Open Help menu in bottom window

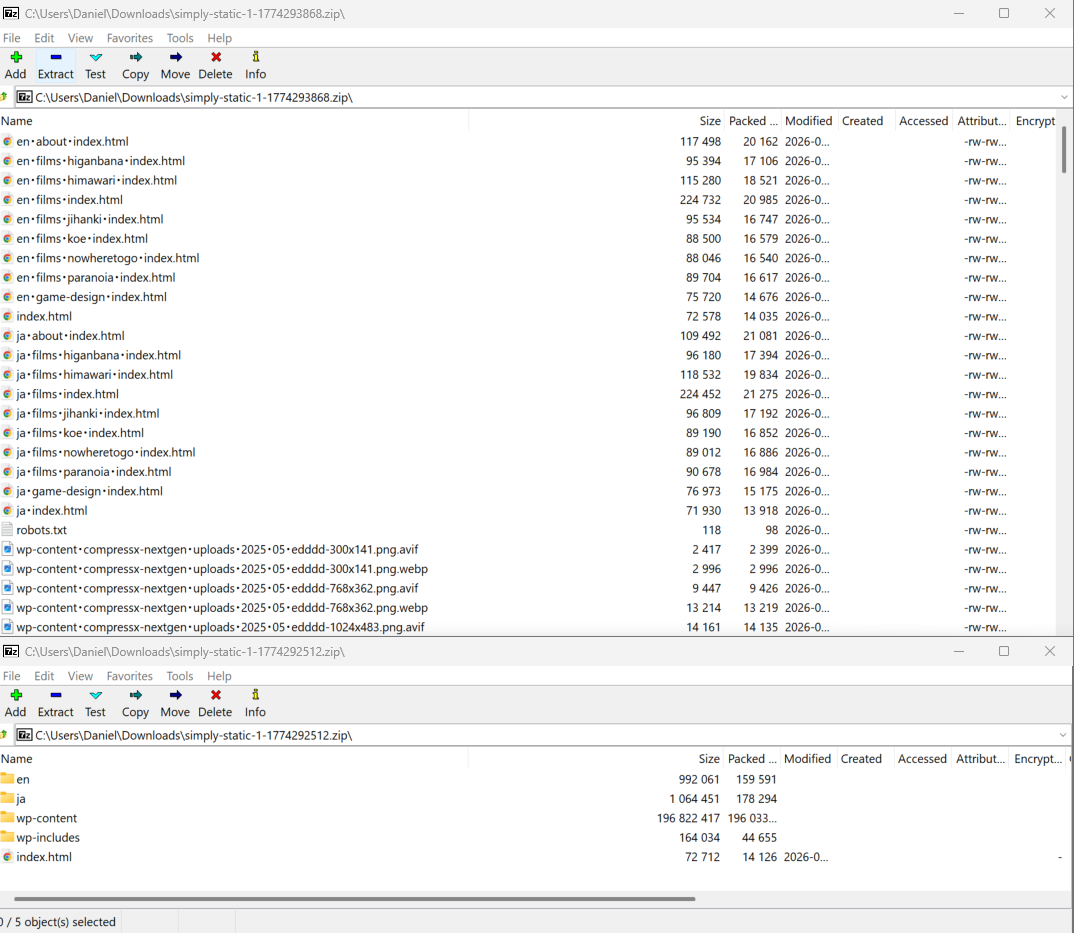click(x=219, y=675)
